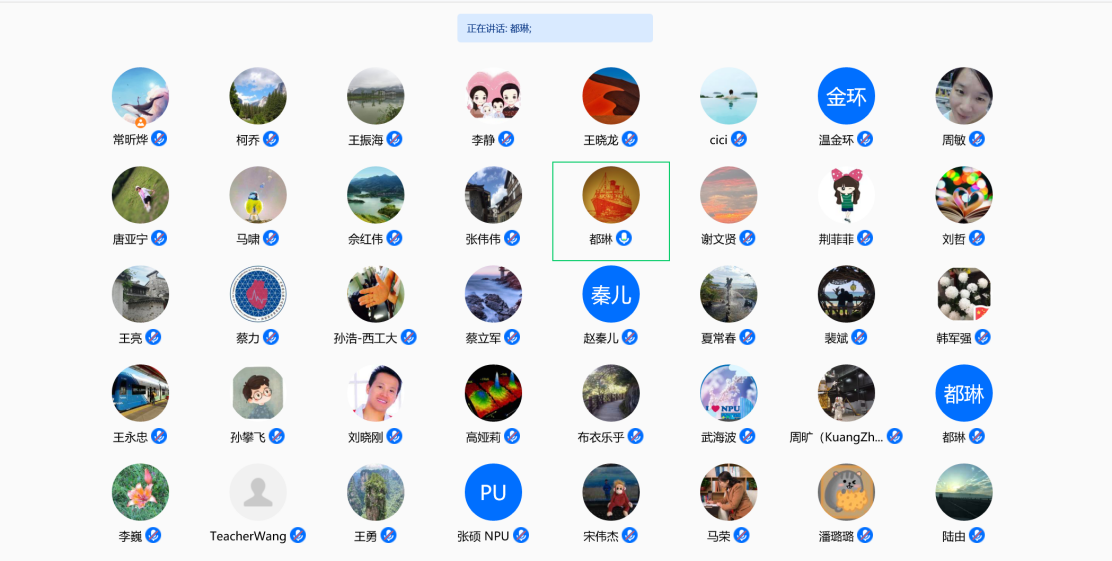Select the blue 金环 avatar of 温金环
The height and width of the screenshot is (561, 1112).
point(846,96)
